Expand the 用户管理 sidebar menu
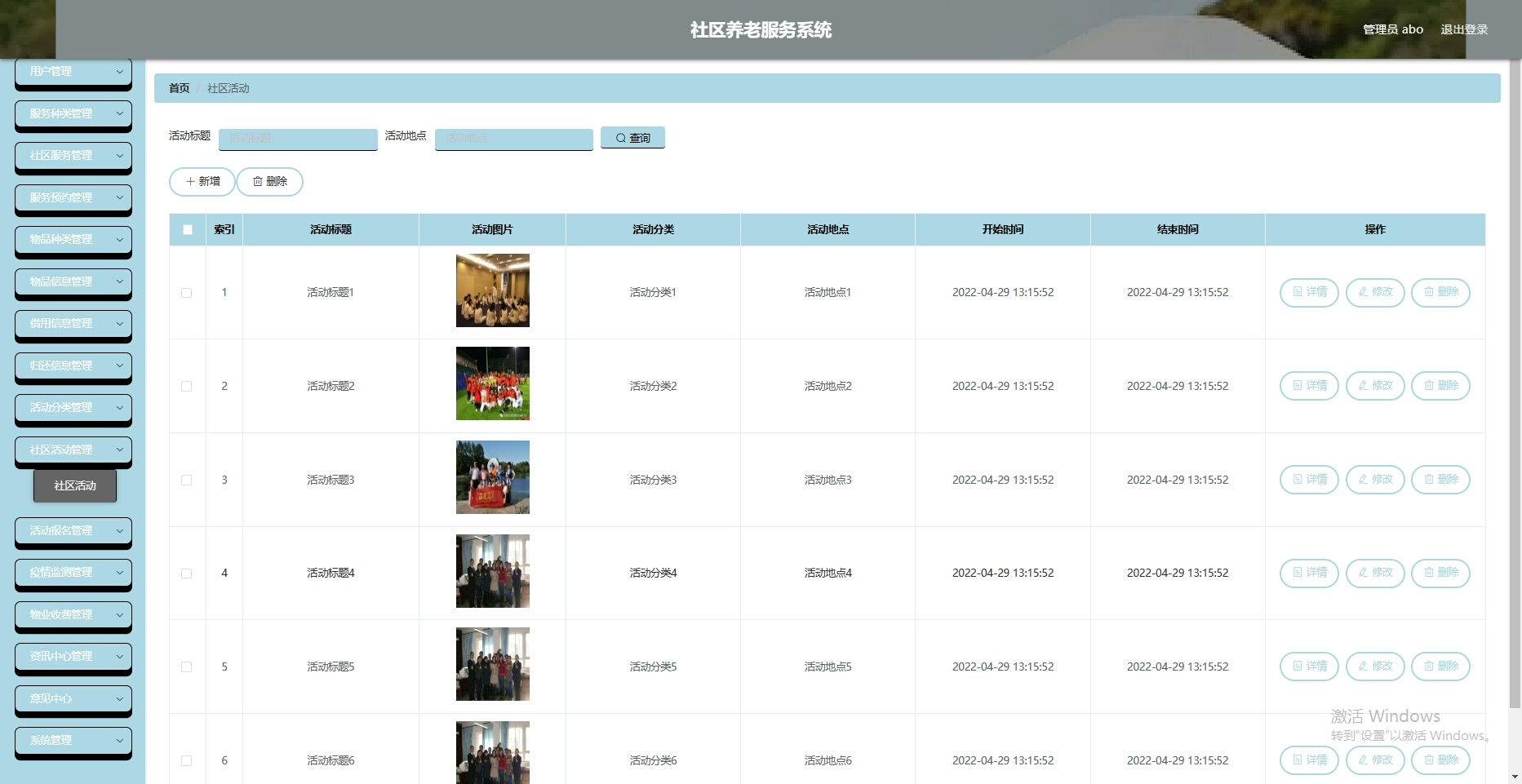1522x784 pixels. (73, 72)
